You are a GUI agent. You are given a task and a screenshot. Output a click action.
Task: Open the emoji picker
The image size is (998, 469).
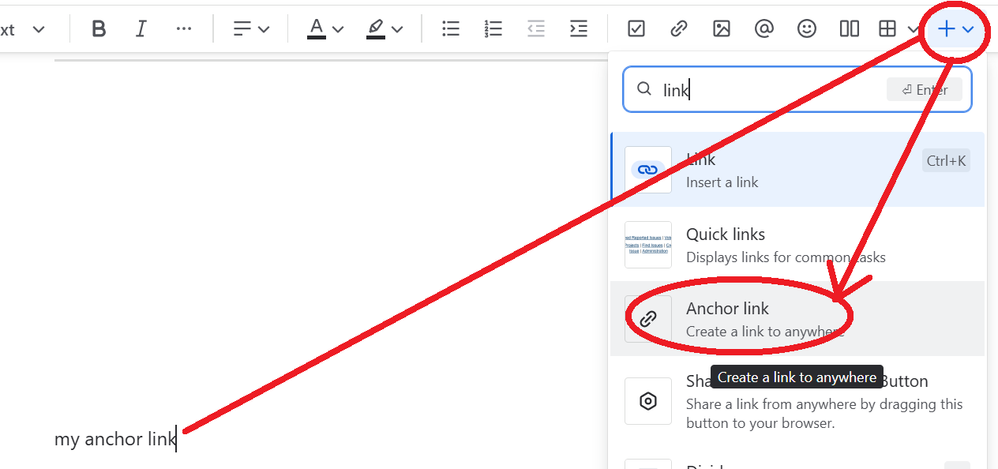click(x=807, y=29)
